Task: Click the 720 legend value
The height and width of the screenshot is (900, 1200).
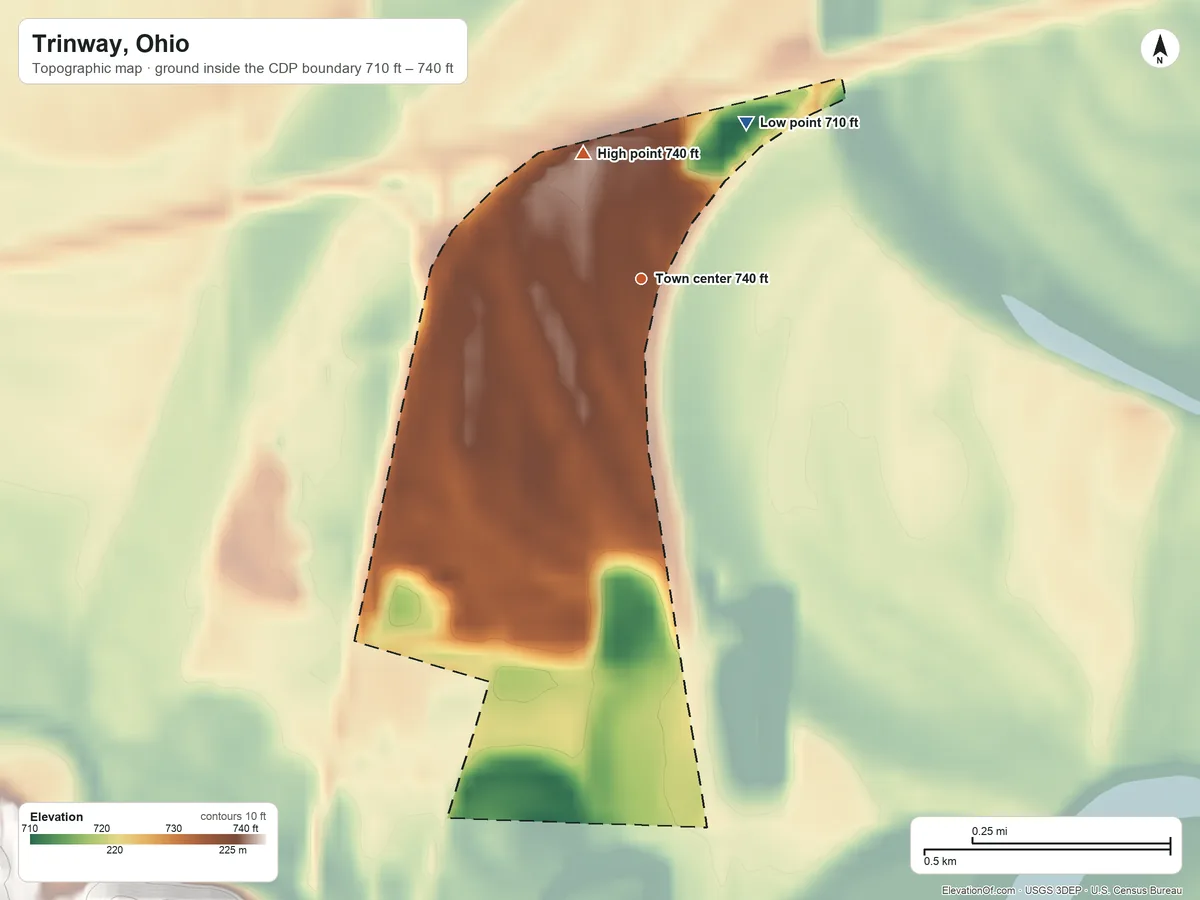Action: pyautogui.click(x=102, y=829)
